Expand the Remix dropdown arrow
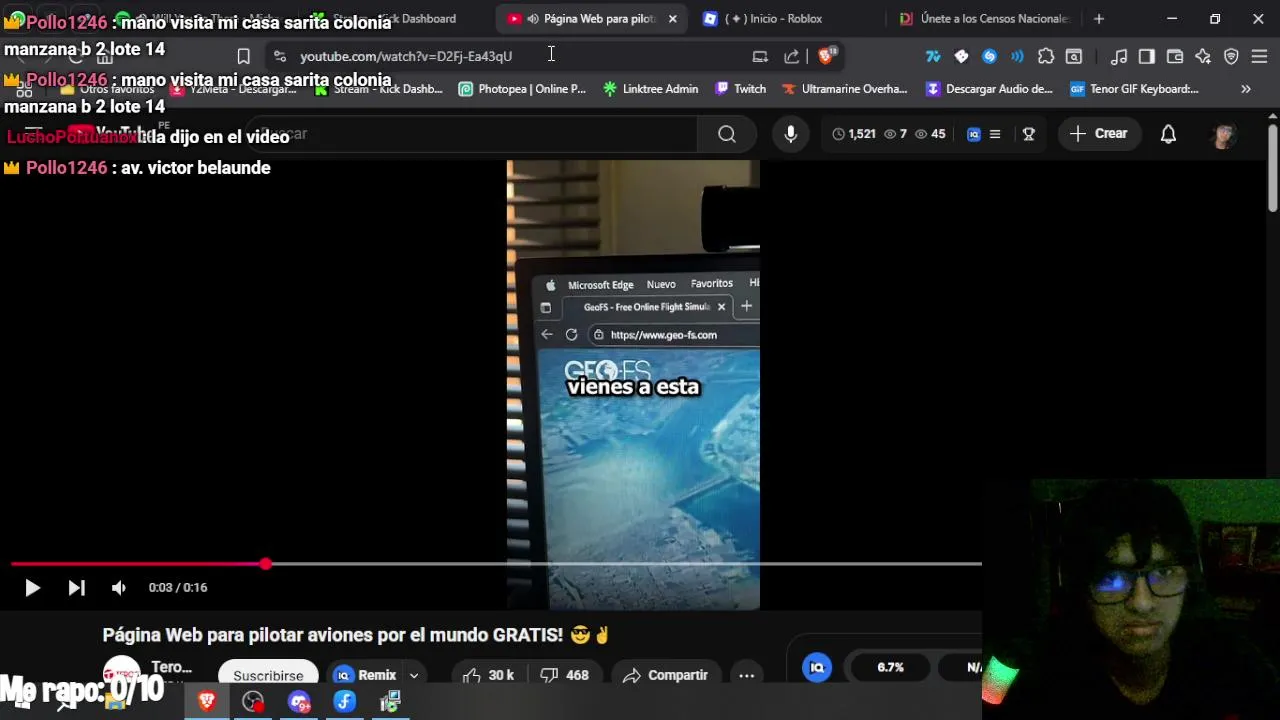The image size is (1280, 720). pyautogui.click(x=414, y=676)
